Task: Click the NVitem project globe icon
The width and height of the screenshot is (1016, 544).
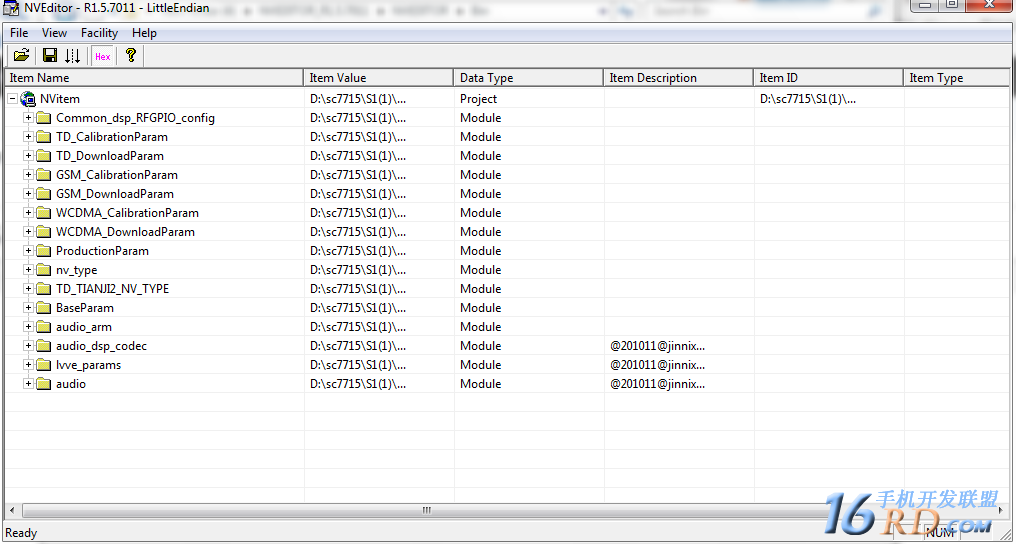Action: 28,99
